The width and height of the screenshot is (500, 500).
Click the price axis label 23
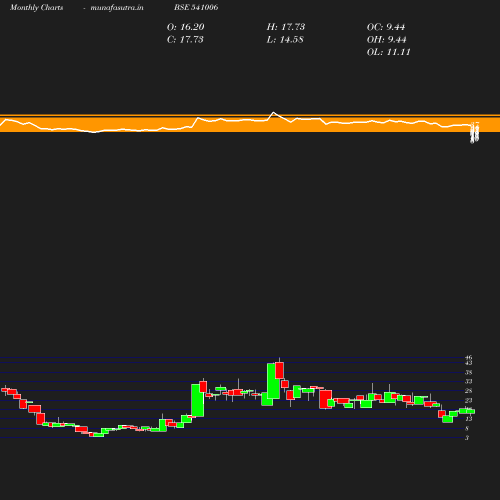pos(468,400)
